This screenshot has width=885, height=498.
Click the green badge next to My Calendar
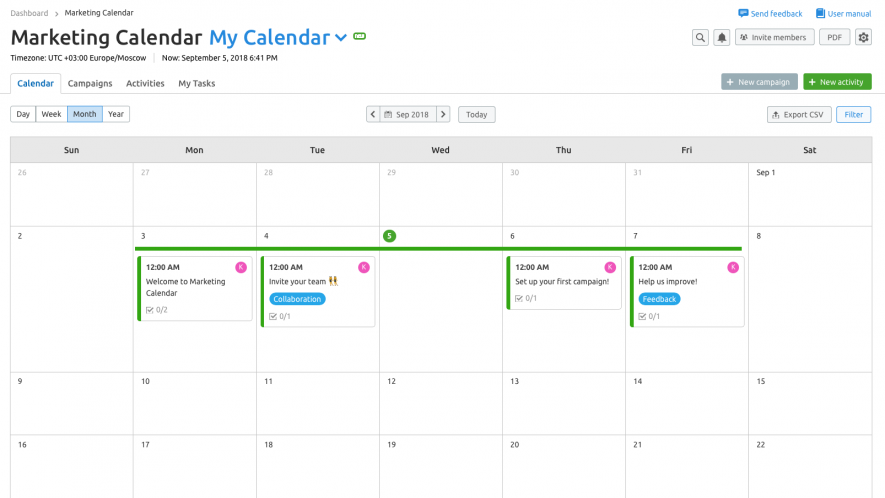pos(360,36)
